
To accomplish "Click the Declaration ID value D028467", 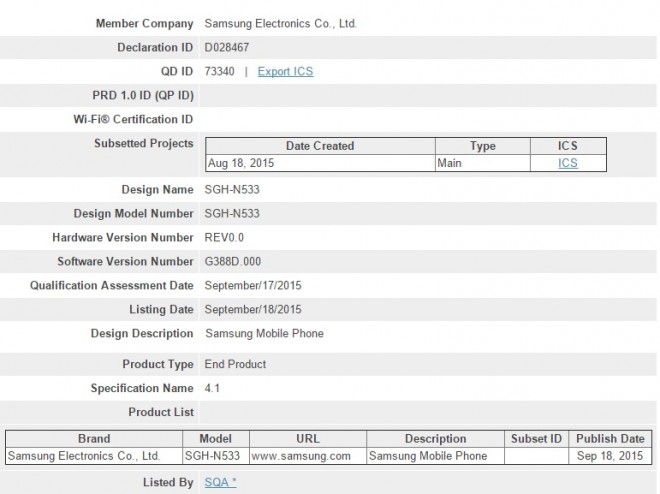I will (x=229, y=47).
